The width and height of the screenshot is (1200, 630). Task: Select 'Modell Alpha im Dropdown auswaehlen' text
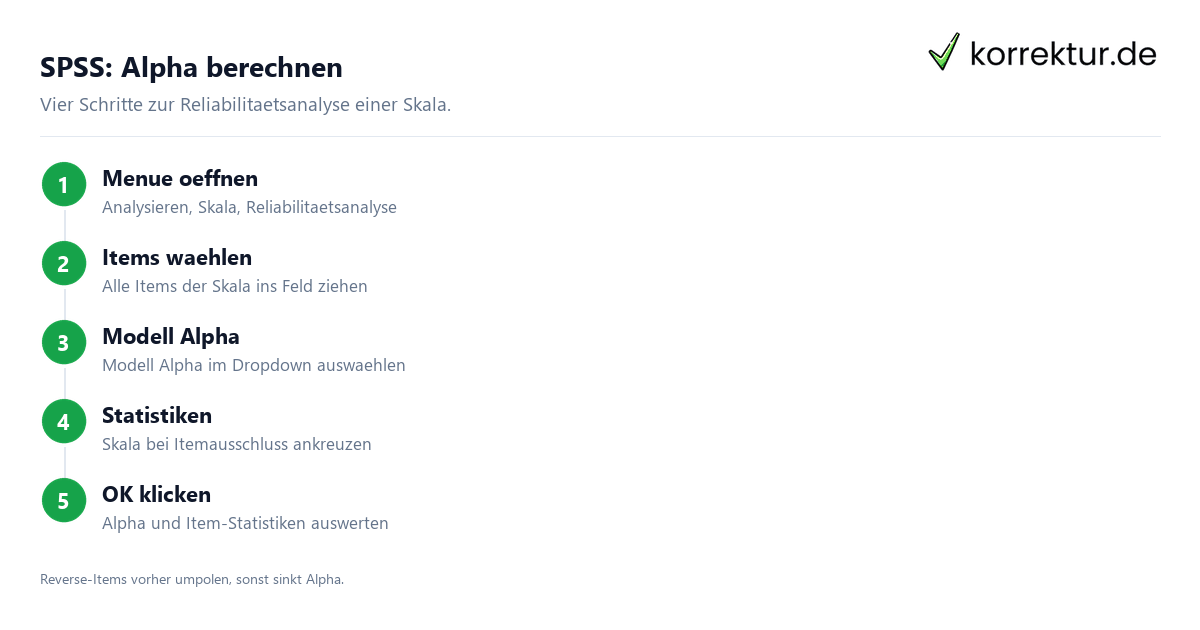coord(254,365)
